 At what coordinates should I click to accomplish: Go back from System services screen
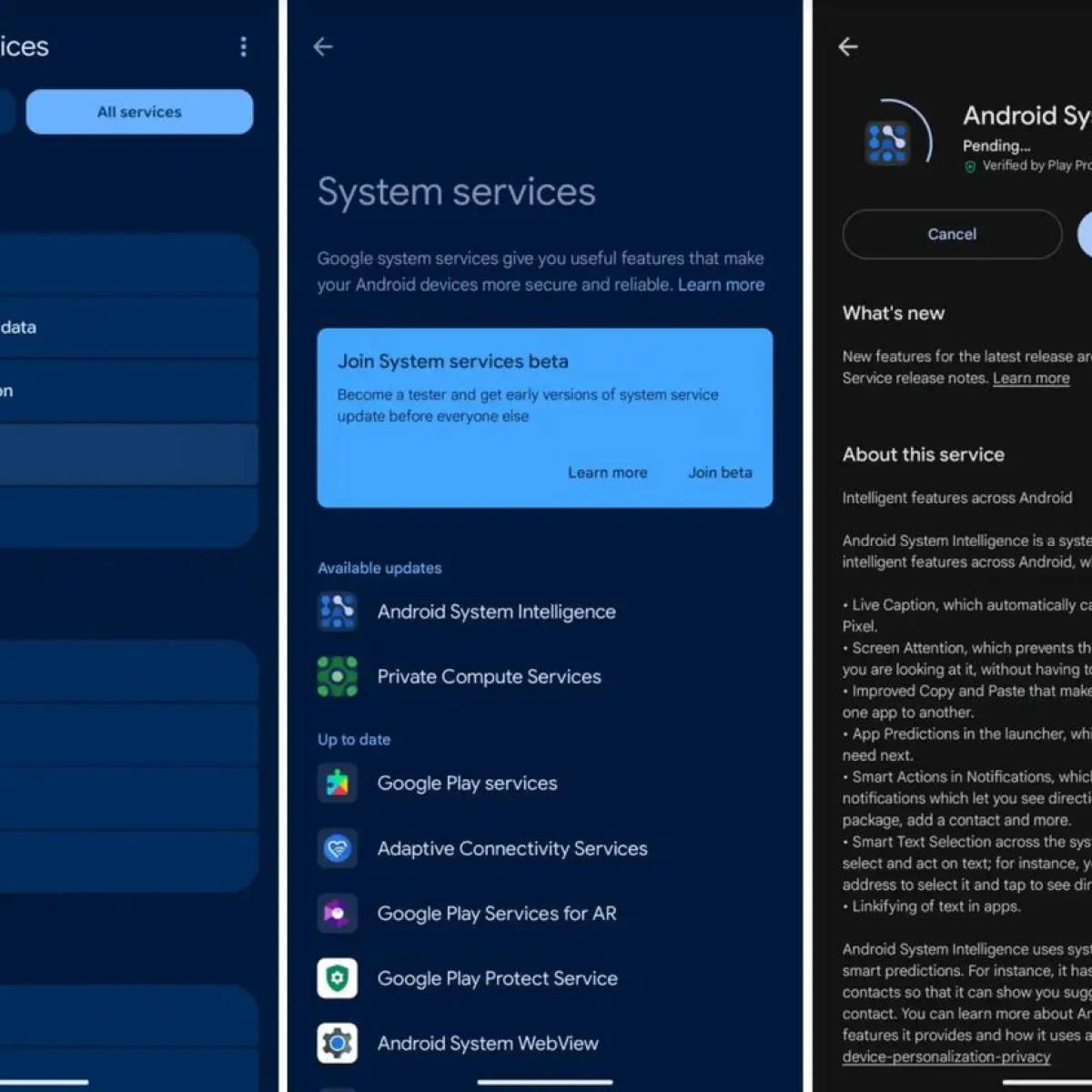(323, 46)
